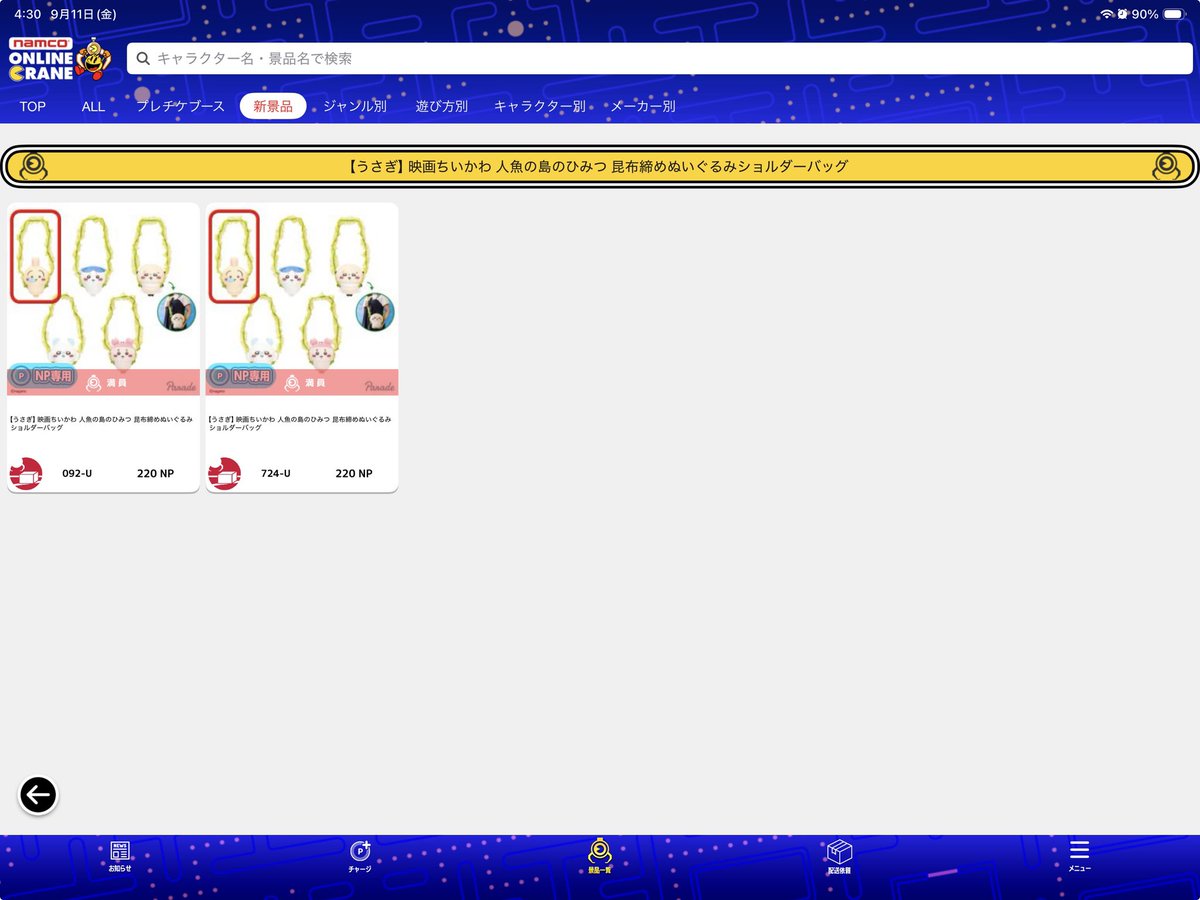Click the 220 NP price on booth 092-U
The image size is (1200, 900).
155,474
